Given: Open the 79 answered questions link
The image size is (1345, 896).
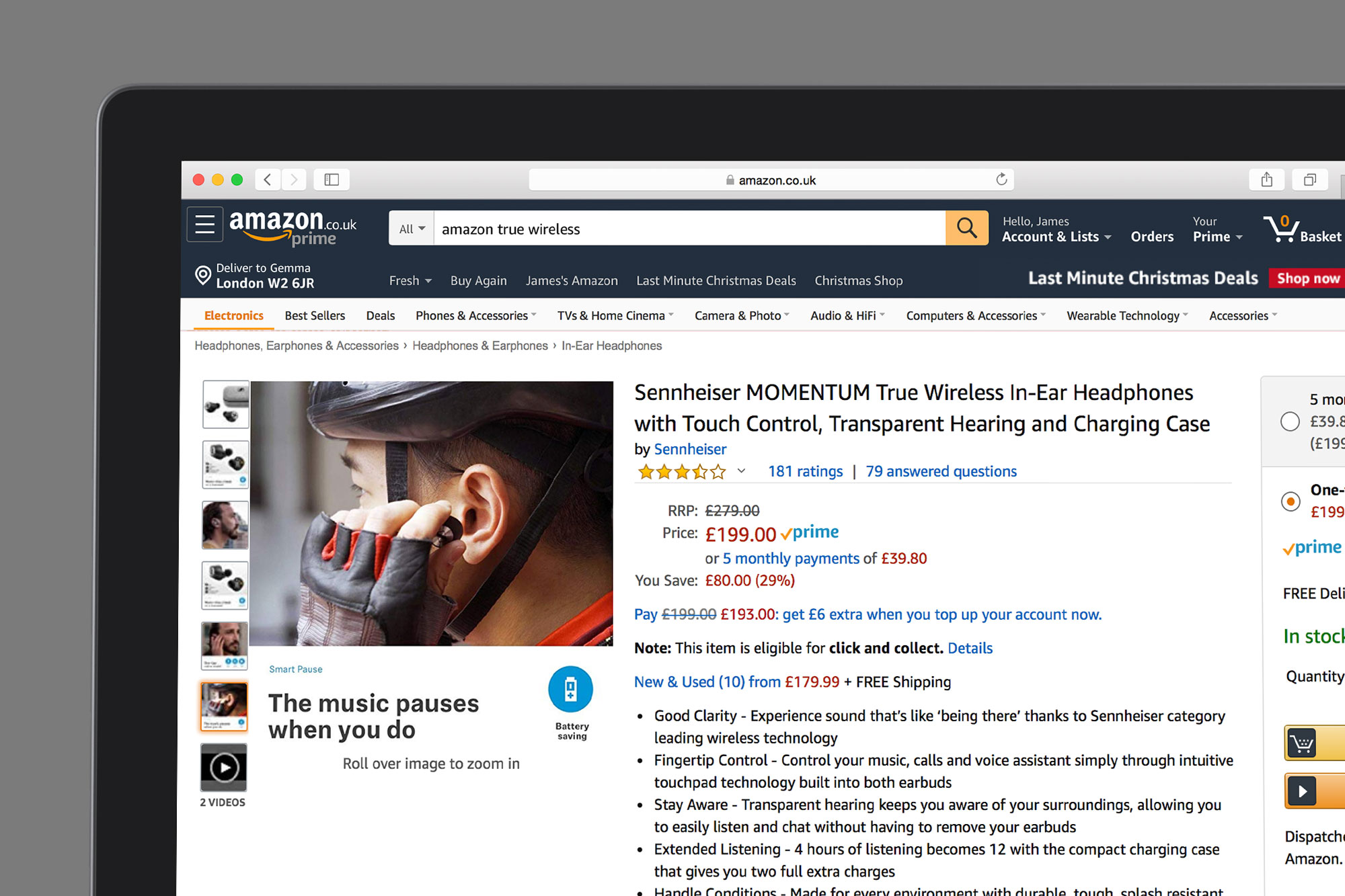Looking at the screenshot, I should [x=941, y=471].
